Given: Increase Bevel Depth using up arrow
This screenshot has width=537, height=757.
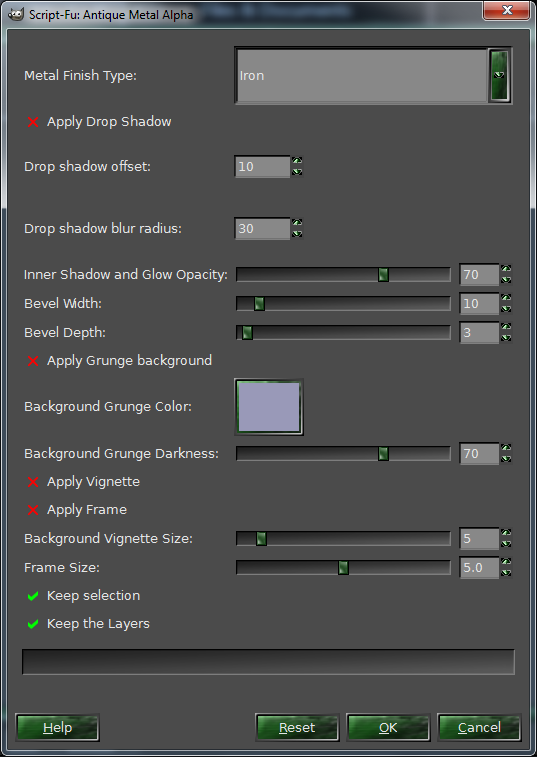Looking at the screenshot, I should tap(506, 327).
